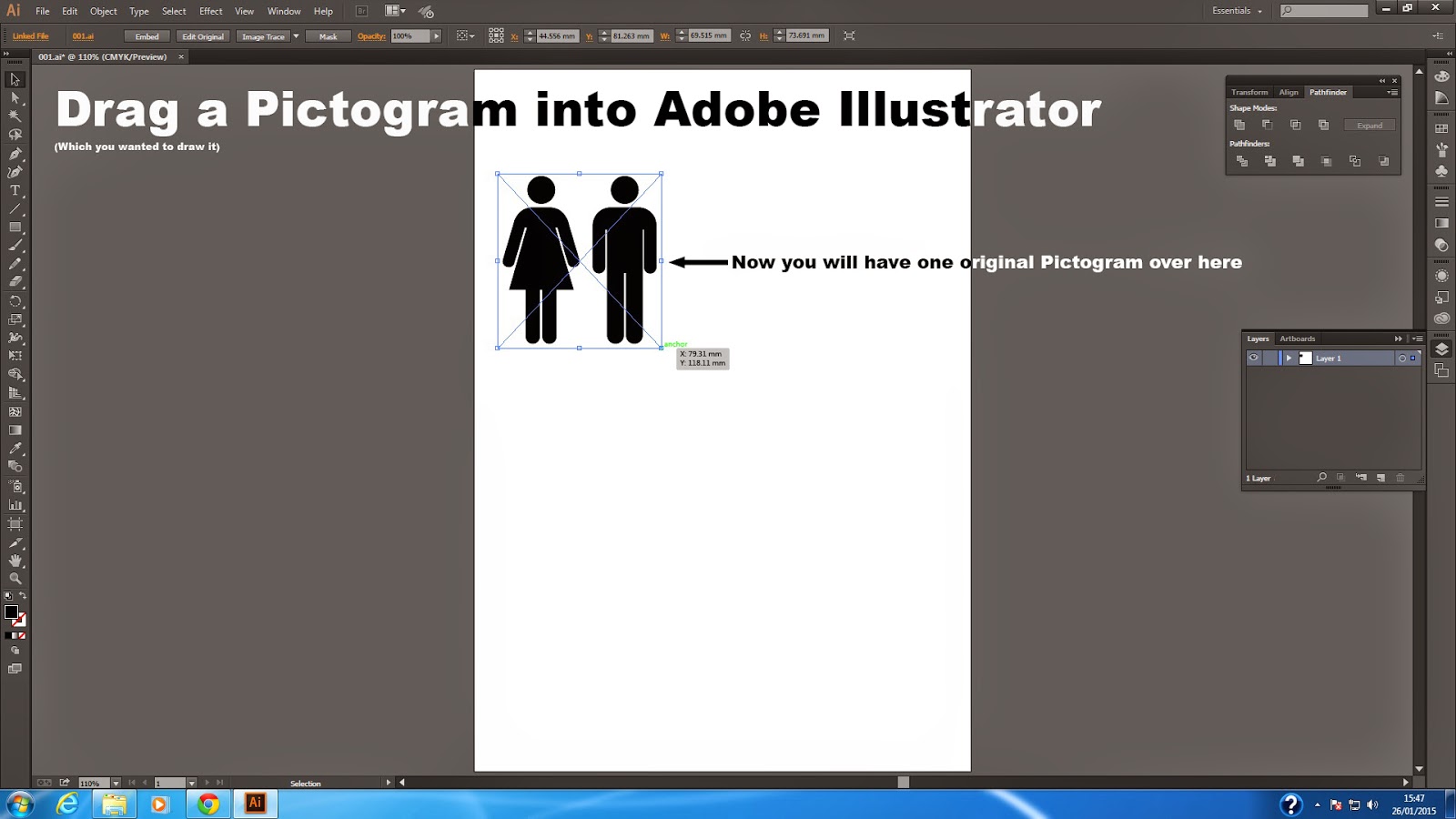
Task: Click the Mask button
Action: tap(329, 36)
